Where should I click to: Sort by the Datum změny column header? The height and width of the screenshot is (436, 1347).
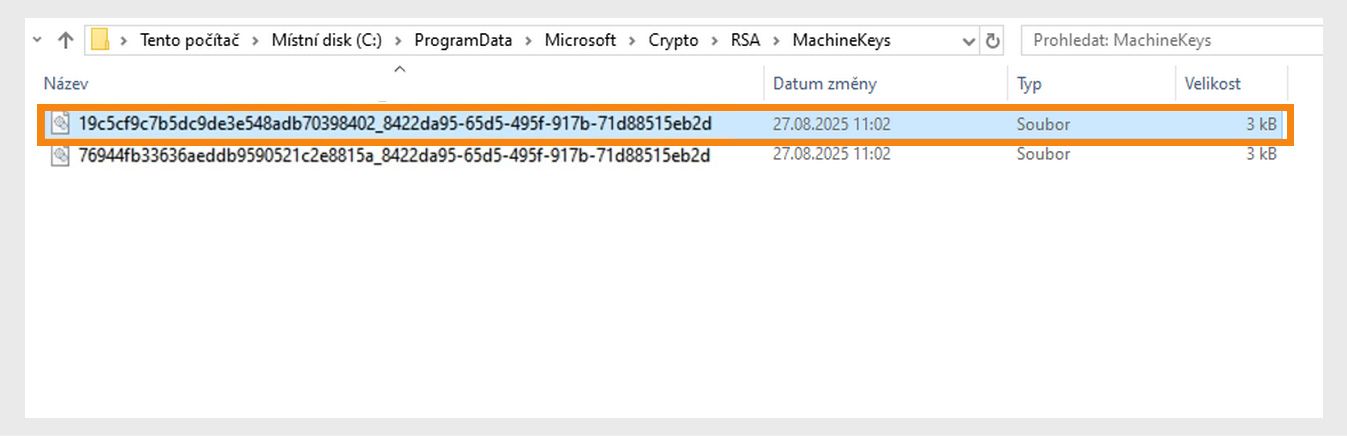coord(824,84)
